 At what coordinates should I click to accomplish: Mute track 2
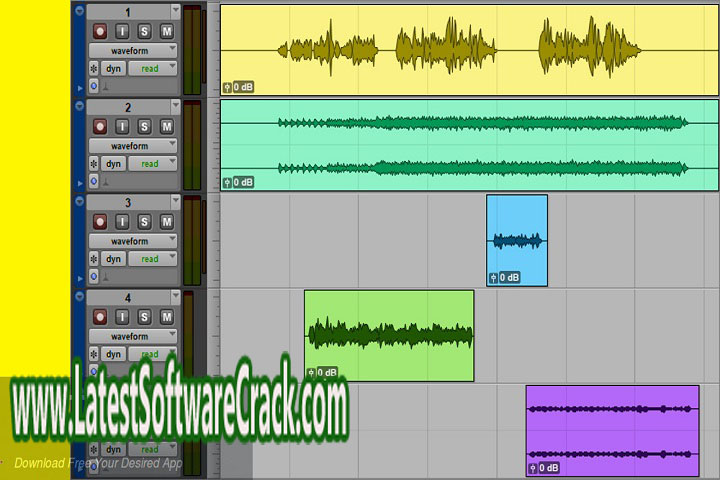[168, 126]
